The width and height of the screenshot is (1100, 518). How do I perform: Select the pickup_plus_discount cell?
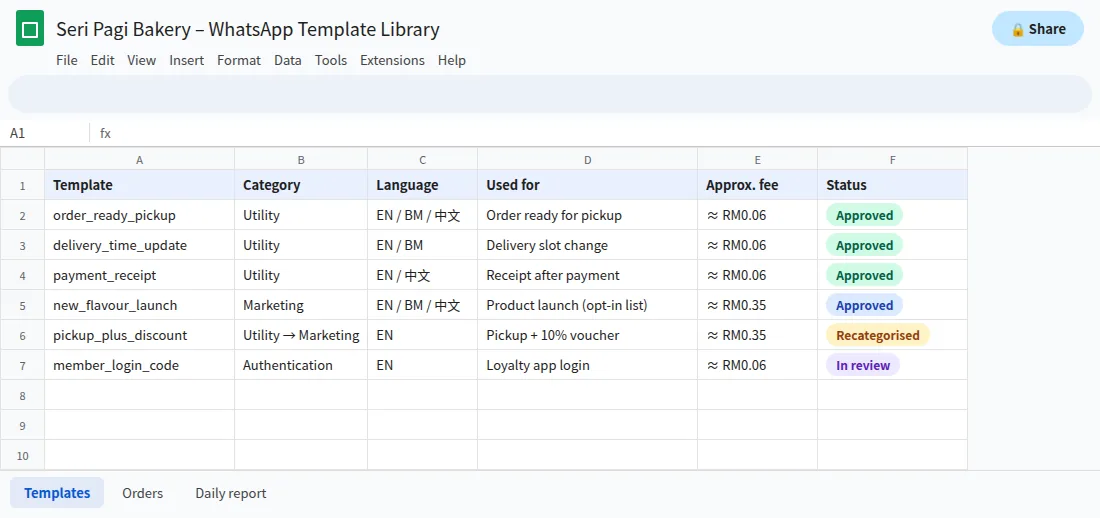[x=140, y=336]
